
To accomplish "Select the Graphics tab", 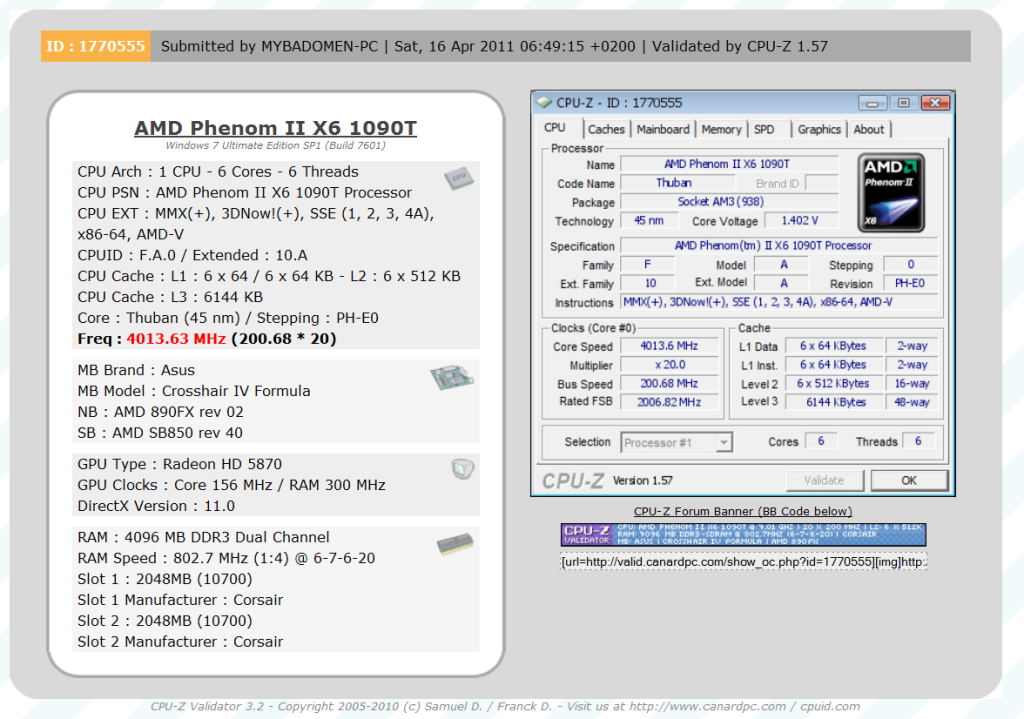I will [x=819, y=129].
